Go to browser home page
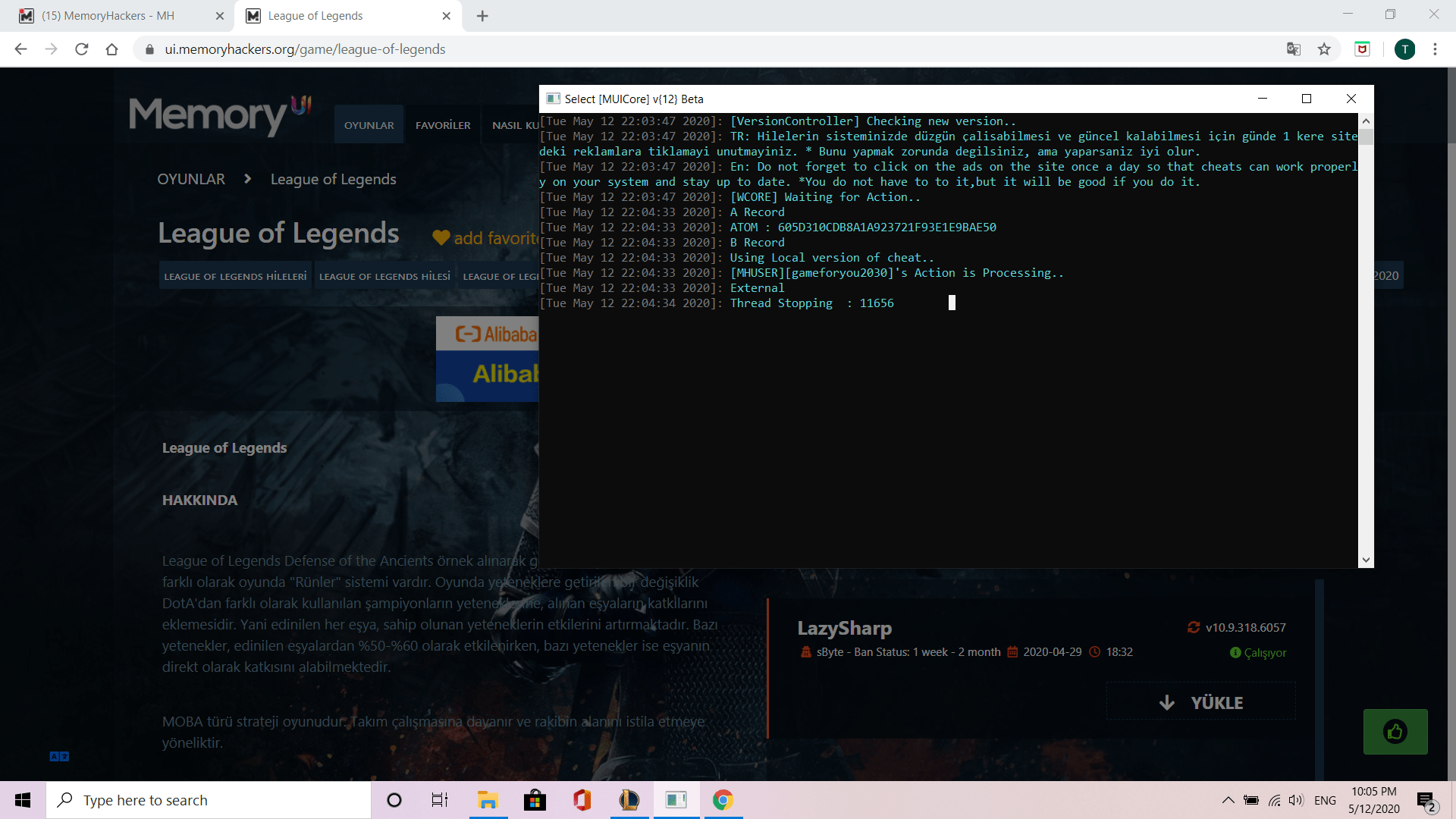The height and width of the screenshot is (819, 1456). coord(111,49)
